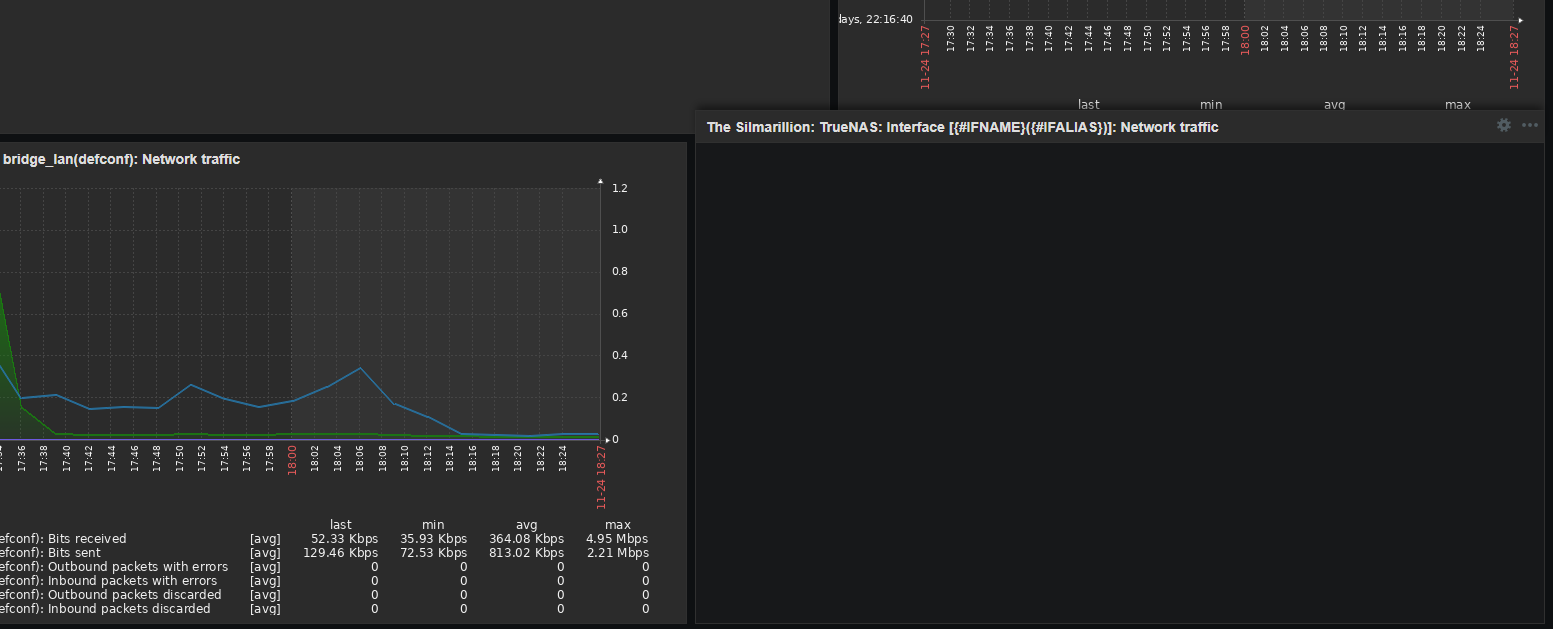Select the Bits received legend row
The width and height of the screenshot is (1553, 629).
tap(63, 539)
